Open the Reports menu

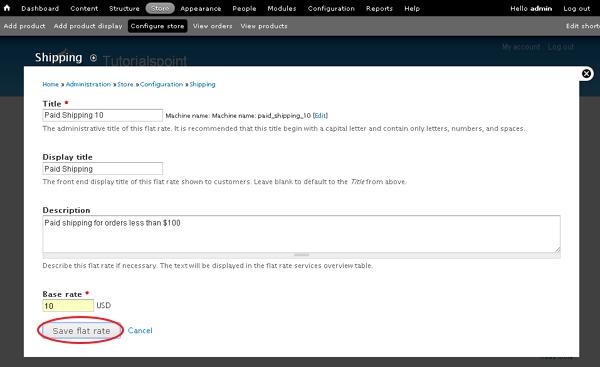point(379,8)
